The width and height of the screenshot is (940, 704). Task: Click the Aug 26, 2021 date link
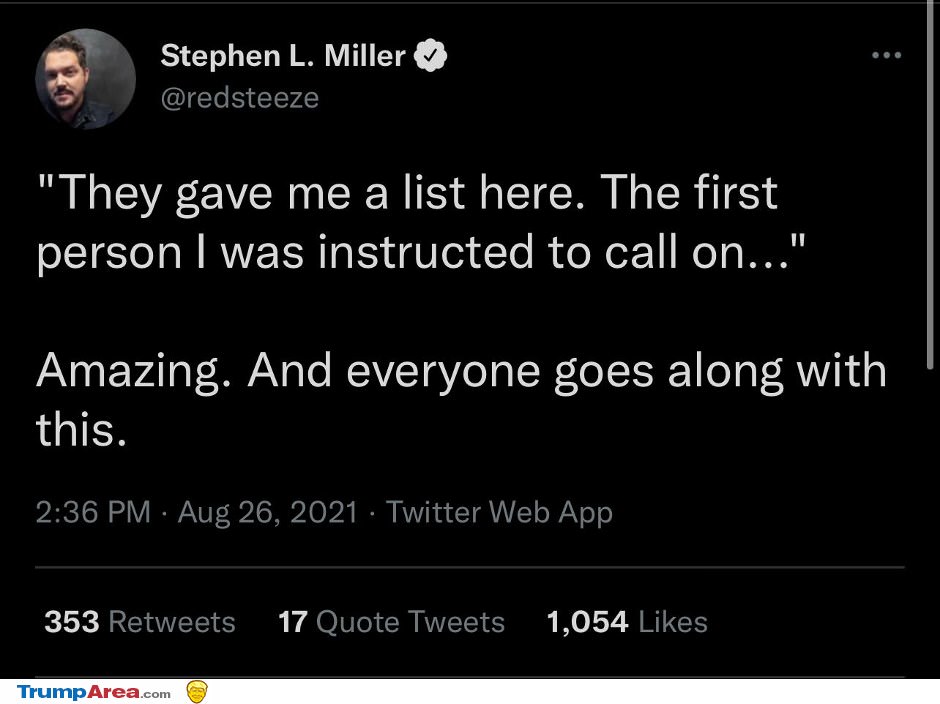(268, 513)
